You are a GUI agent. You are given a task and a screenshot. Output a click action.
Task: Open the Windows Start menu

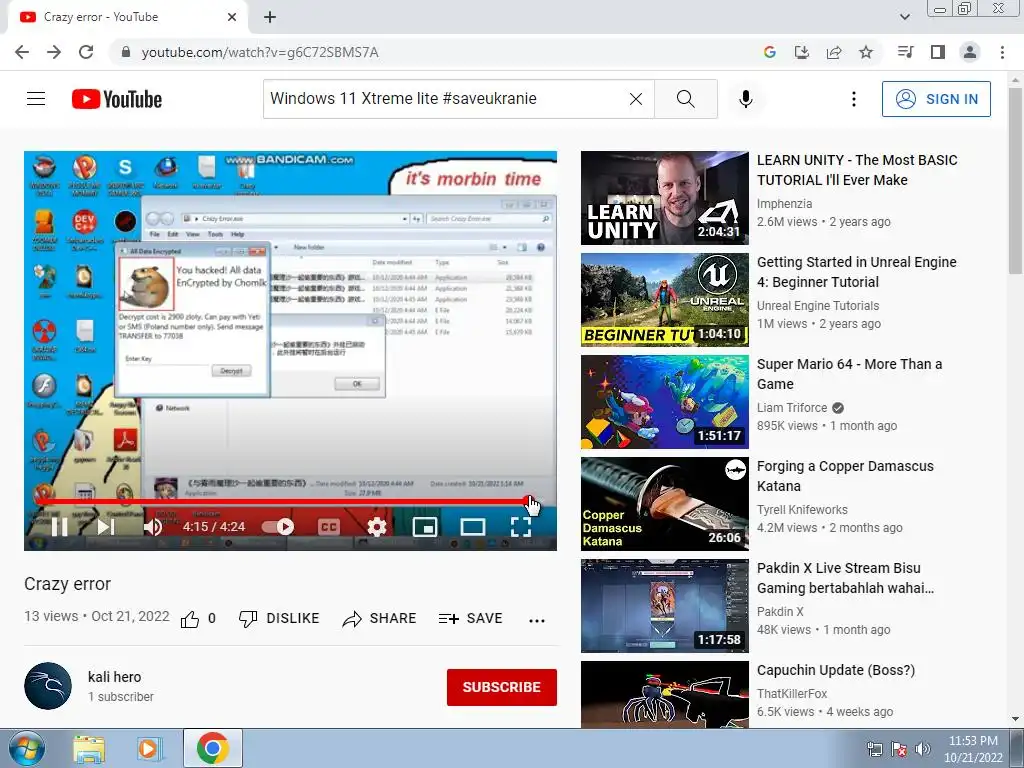click(26, 748)
